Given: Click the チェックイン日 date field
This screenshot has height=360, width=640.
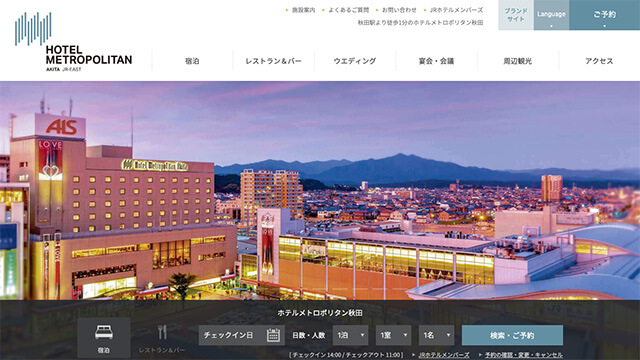Looking at the screenshot, I should pos(242,335).
